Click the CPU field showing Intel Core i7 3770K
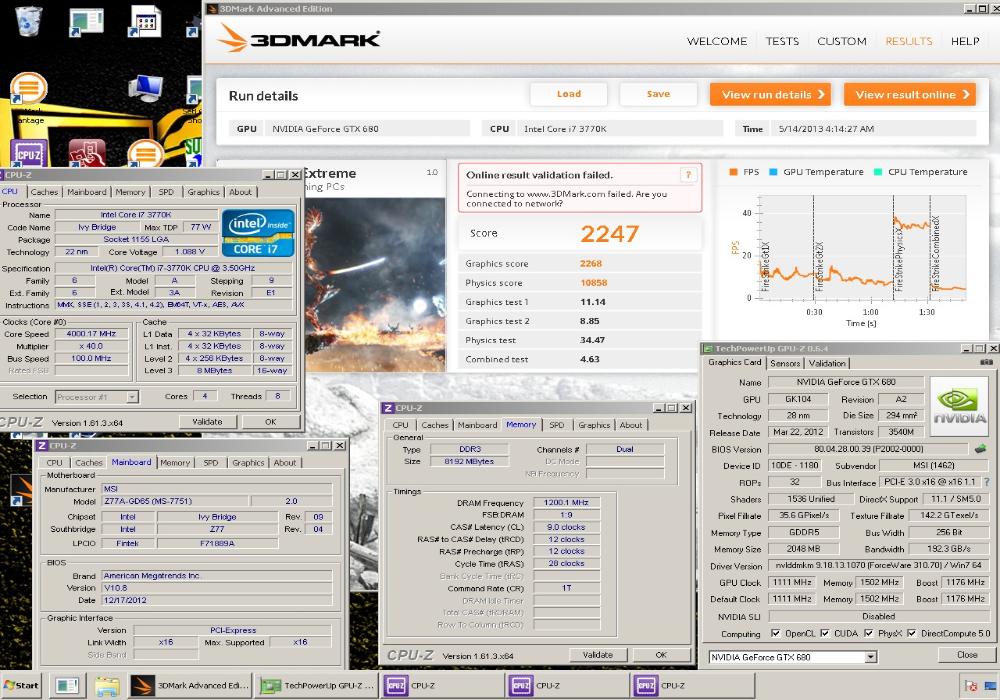 (620, 128)
